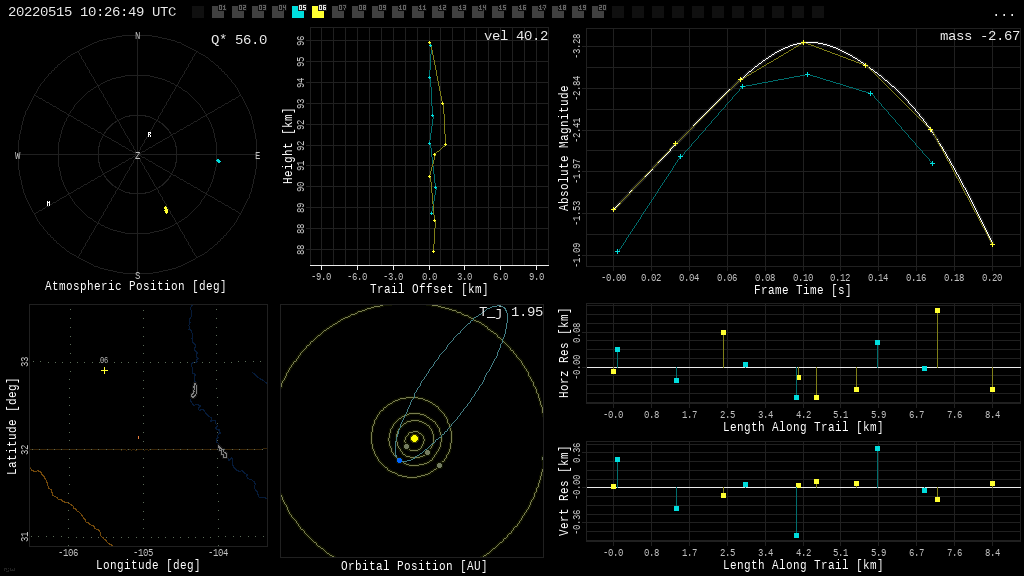Viewport: 1024px width, 576px height.
Task: Click the blue Earth dot in the orbital plot
Action: click(399, 460)
